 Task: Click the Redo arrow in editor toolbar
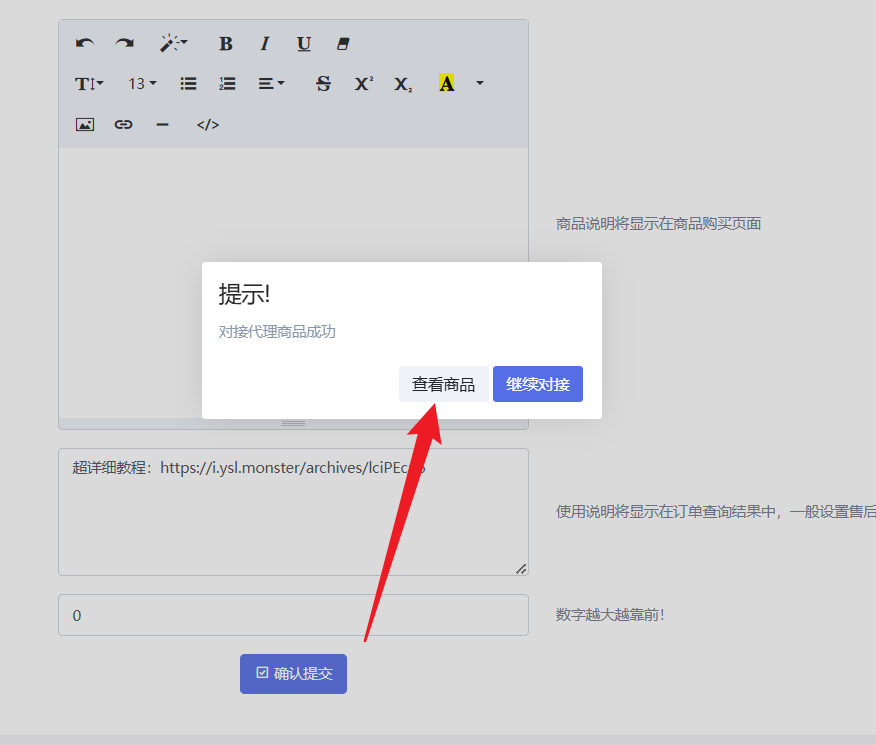(x=124, y=44)
